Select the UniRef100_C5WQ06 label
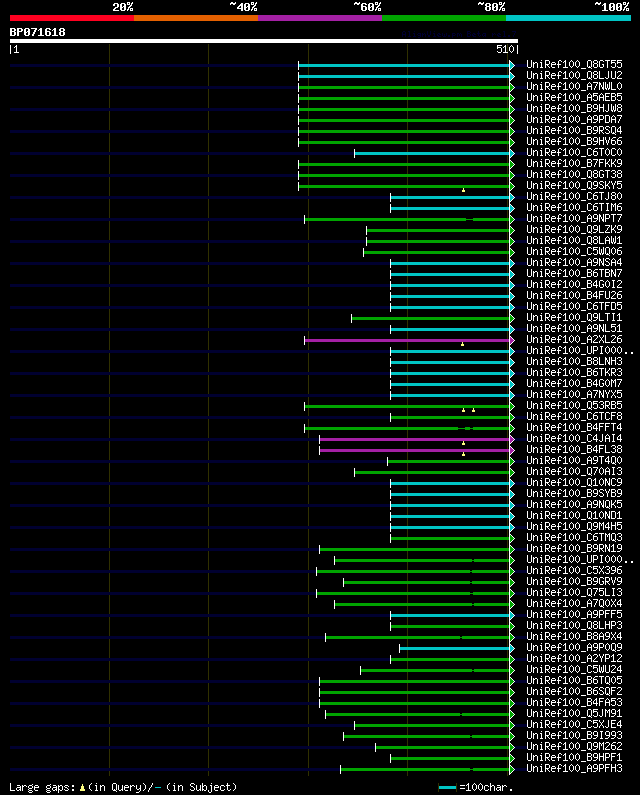This screenshot has height=795, width=640. (574, 251)
